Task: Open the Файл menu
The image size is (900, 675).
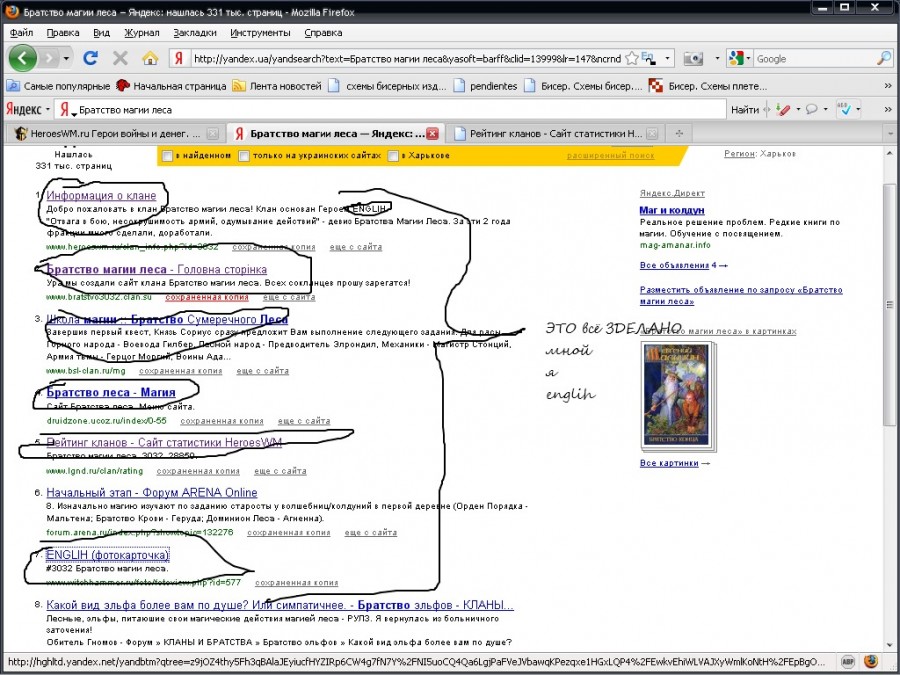Action: pyautogui.click(x=21, y=33)
